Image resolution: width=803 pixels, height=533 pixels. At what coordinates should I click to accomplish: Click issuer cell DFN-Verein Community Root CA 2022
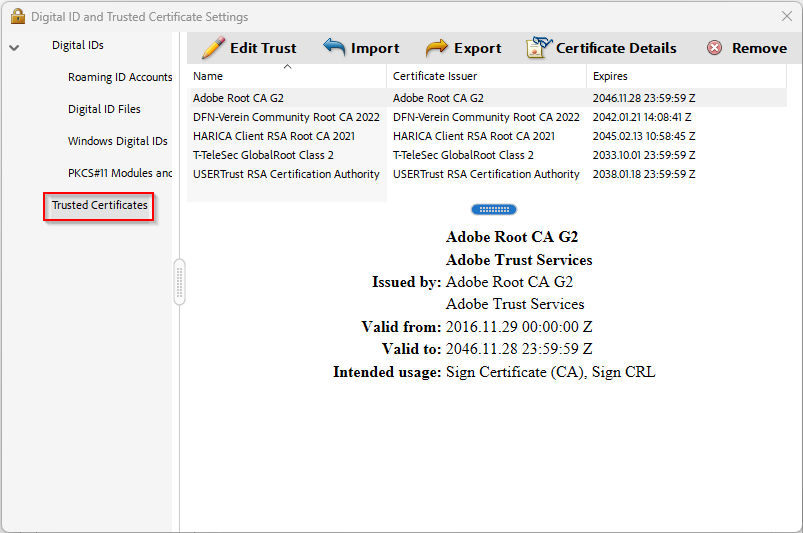pos(486,117)
